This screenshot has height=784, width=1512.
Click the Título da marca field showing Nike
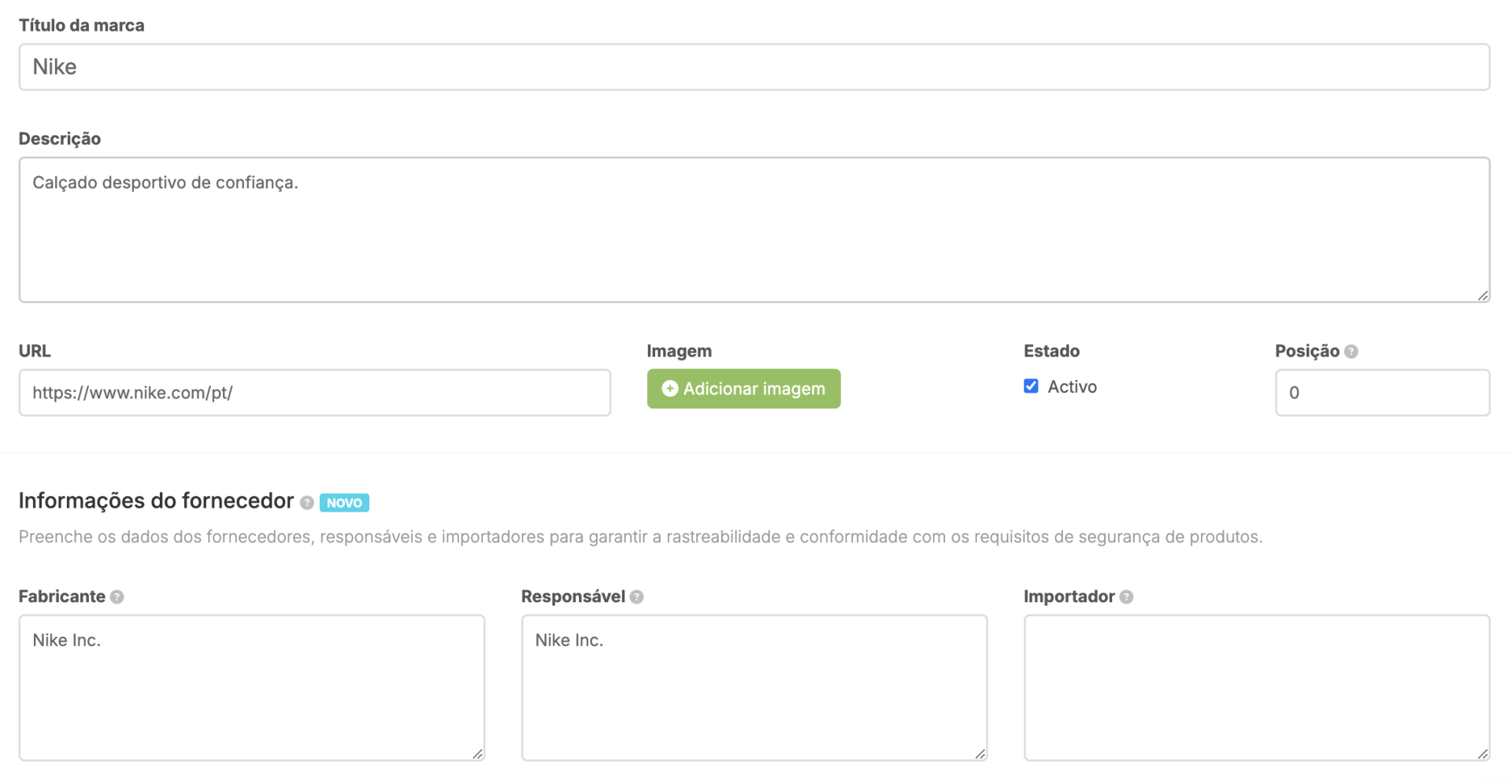(x=754, y=67)
